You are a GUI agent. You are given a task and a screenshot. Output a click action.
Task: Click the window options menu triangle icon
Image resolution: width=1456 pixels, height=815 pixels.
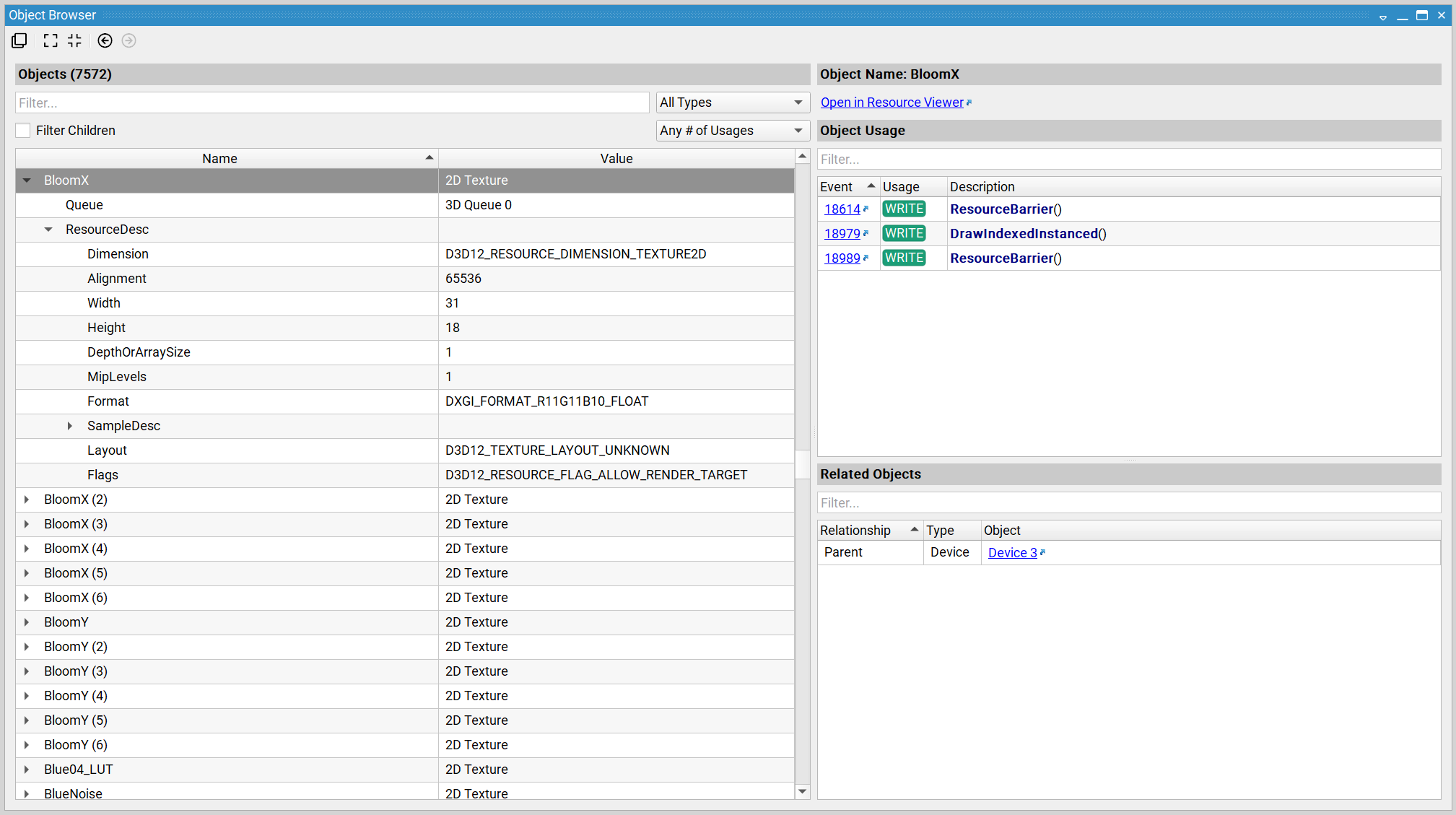click(1382, 17)
